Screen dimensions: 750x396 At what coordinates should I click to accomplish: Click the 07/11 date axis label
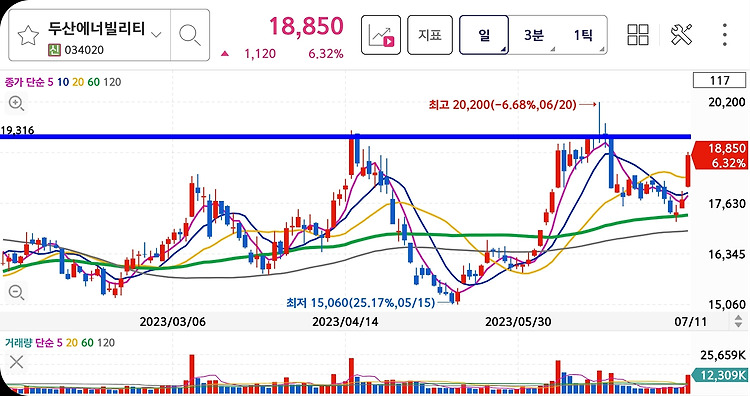[690, 321]
